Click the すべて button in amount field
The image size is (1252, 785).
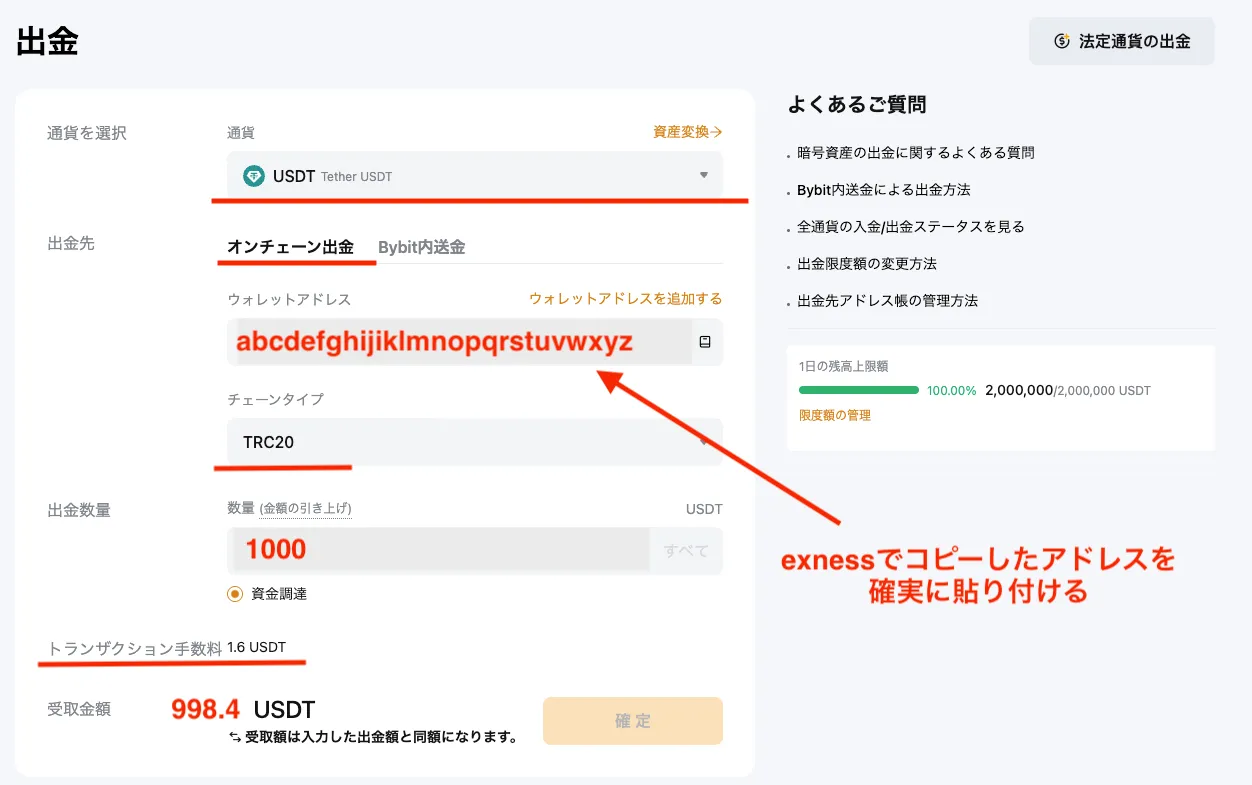point(686,551)
